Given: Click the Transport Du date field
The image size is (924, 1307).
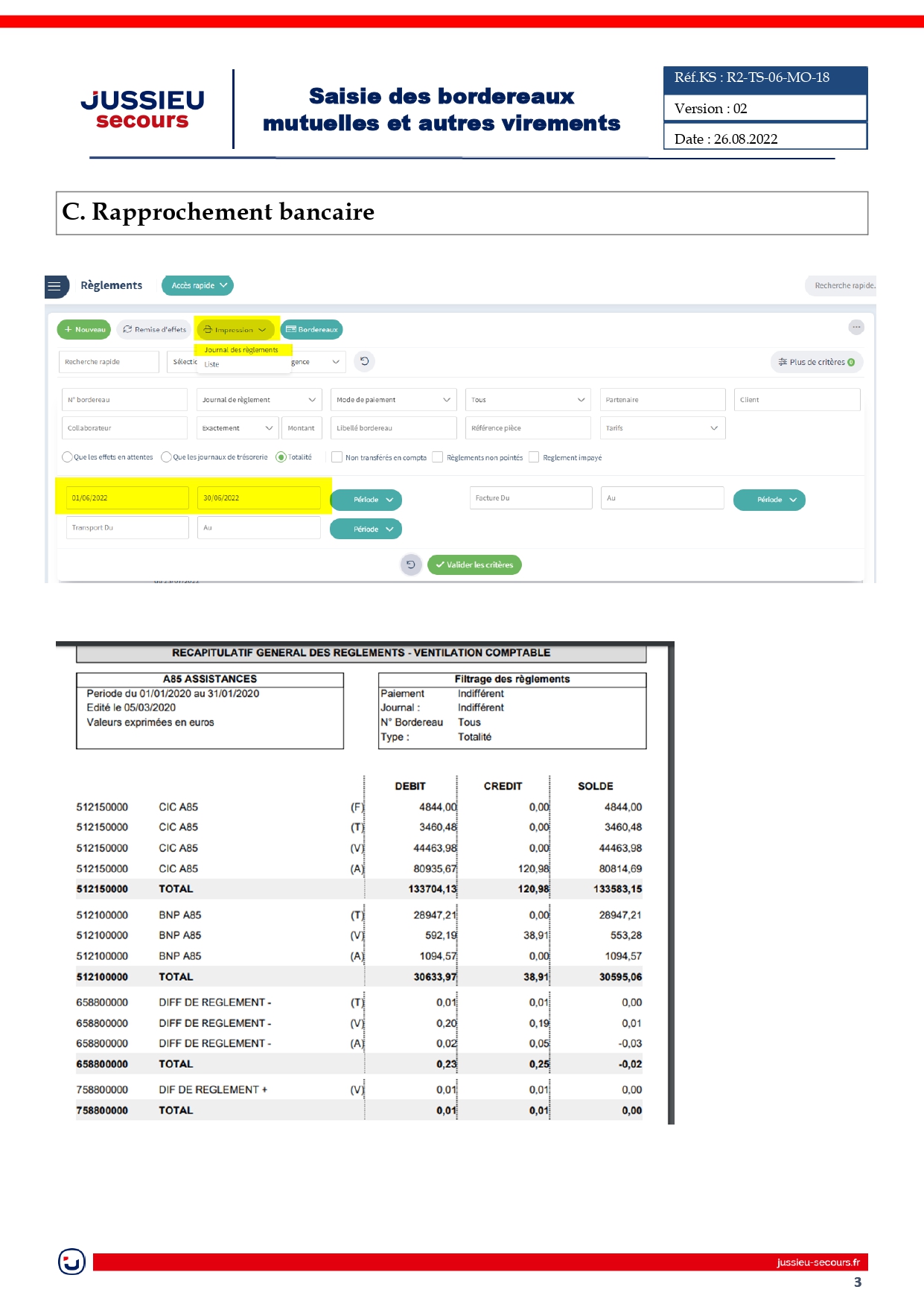Looking at the screenshot, I should pyautogui.click(x=127, y=528).
